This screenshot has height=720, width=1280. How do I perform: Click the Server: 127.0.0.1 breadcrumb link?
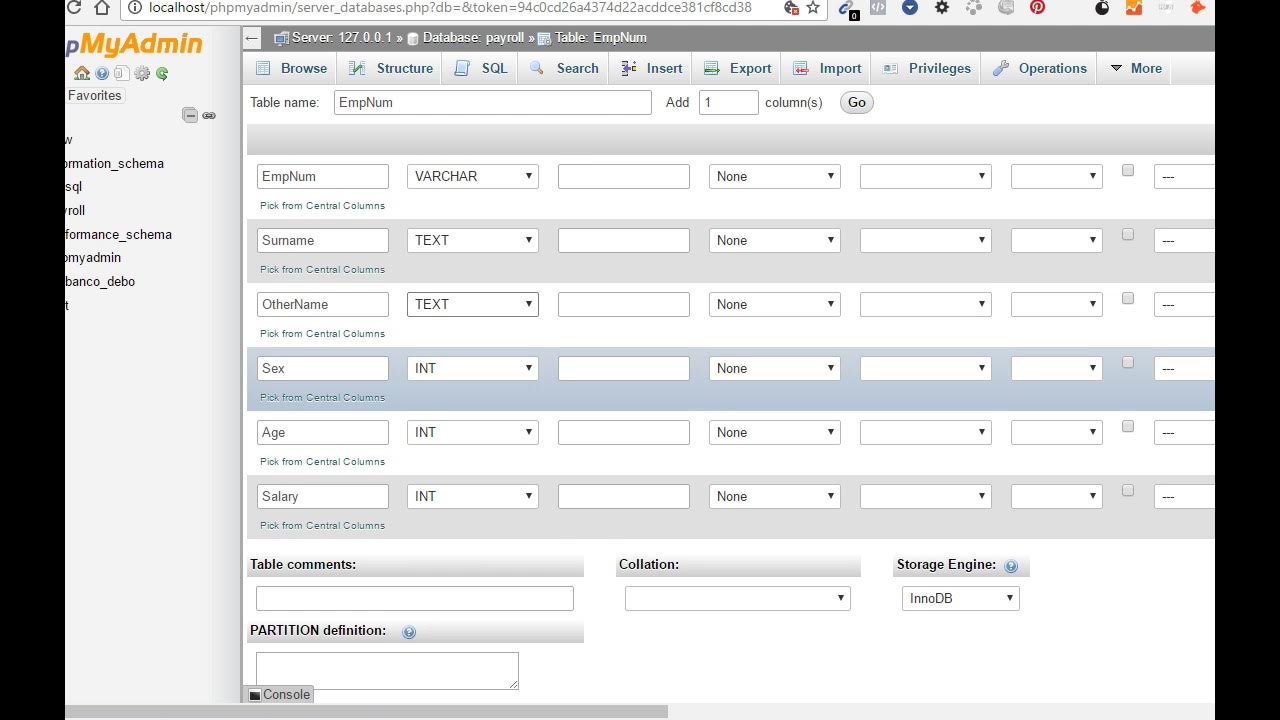(x=341, y=38)
